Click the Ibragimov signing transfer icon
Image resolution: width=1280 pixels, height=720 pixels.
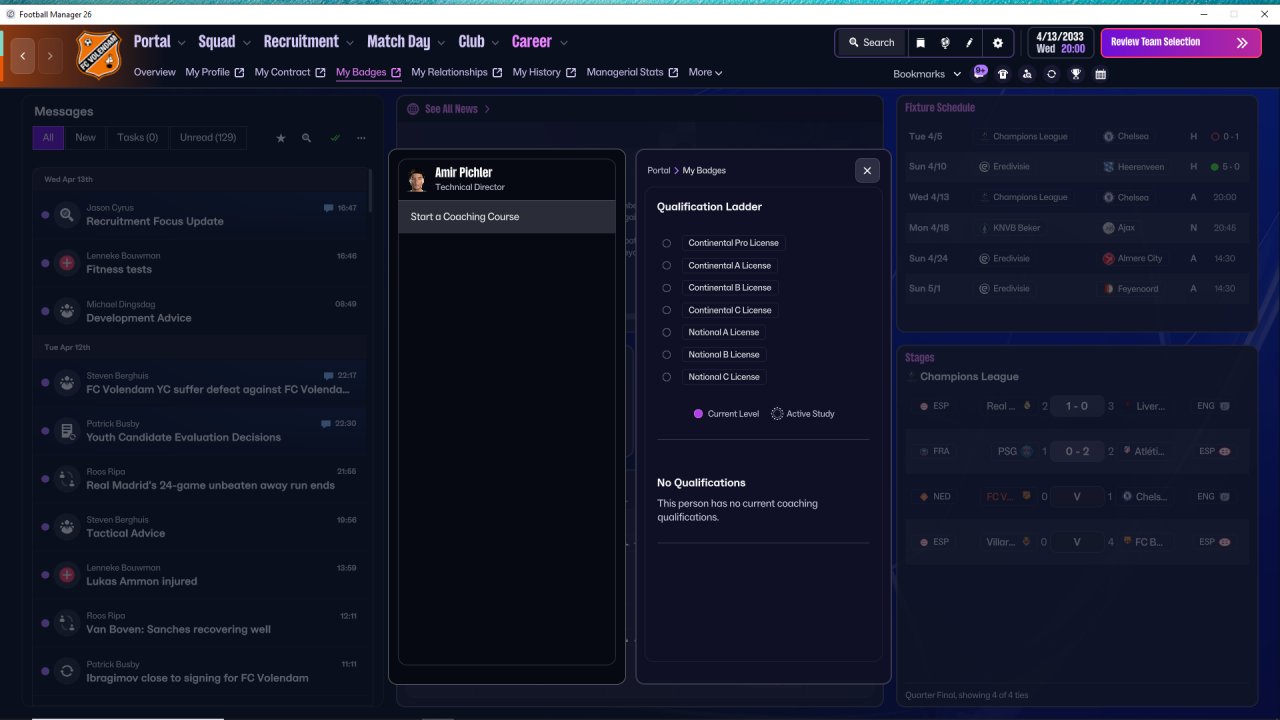pos(67,671)
